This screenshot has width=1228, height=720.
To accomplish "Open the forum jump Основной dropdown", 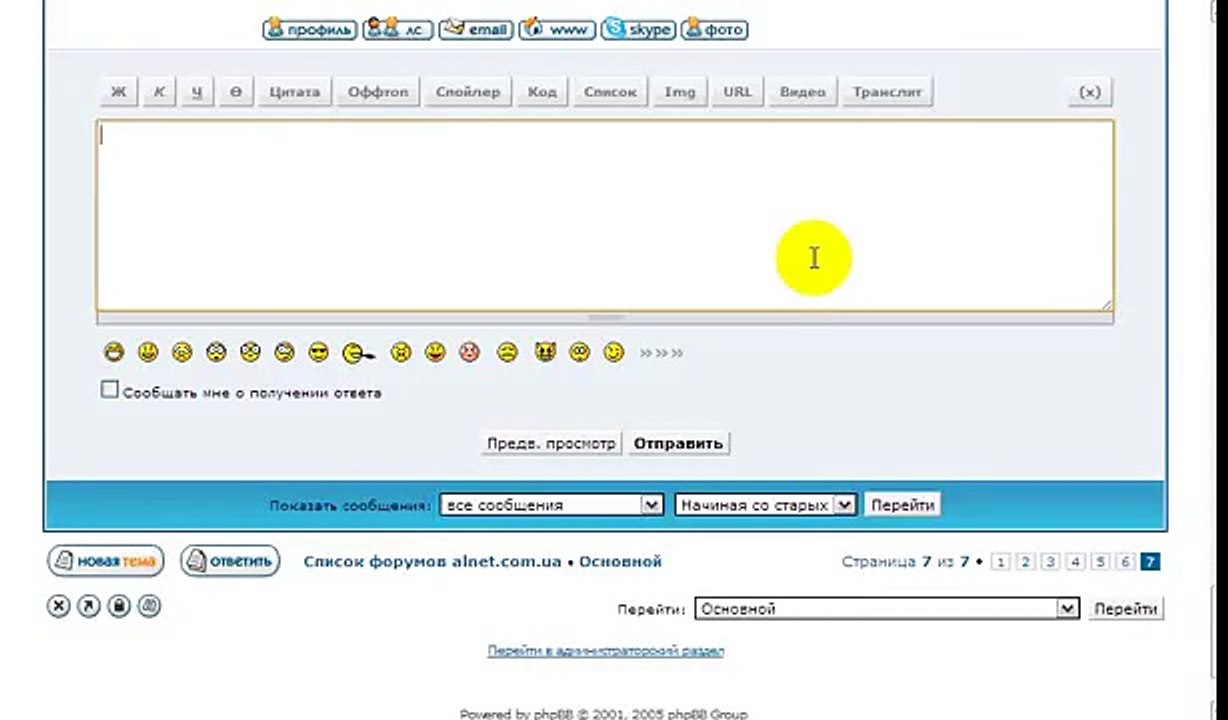I will tap(886, 608).
